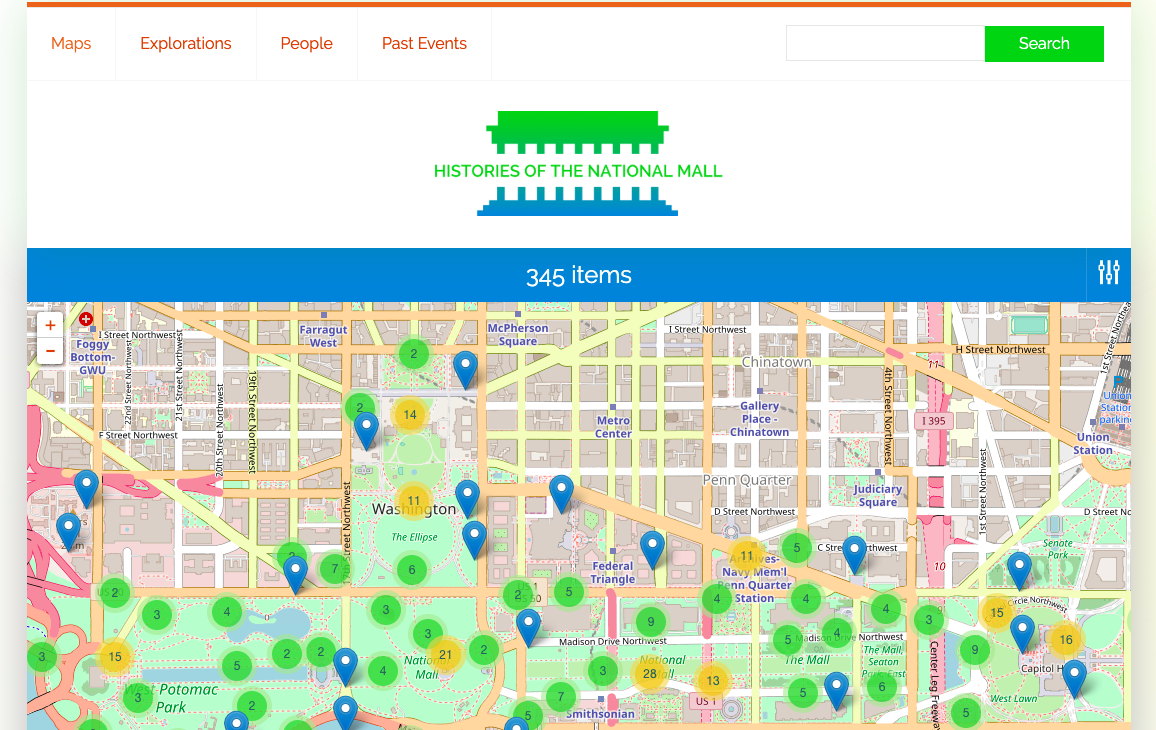Click the green Search button
This screenshot has height=730, width=1156.
coord(1044,44)
